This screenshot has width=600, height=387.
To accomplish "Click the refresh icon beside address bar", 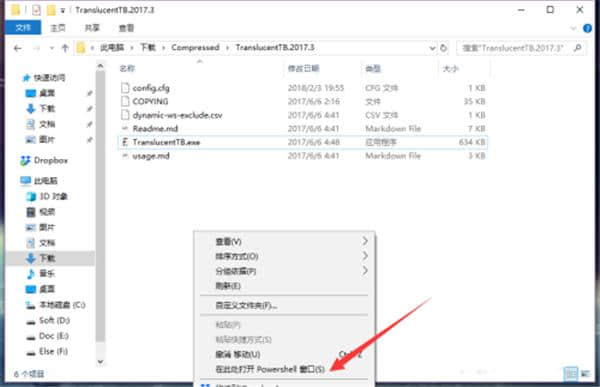I will tap(443, 48).
